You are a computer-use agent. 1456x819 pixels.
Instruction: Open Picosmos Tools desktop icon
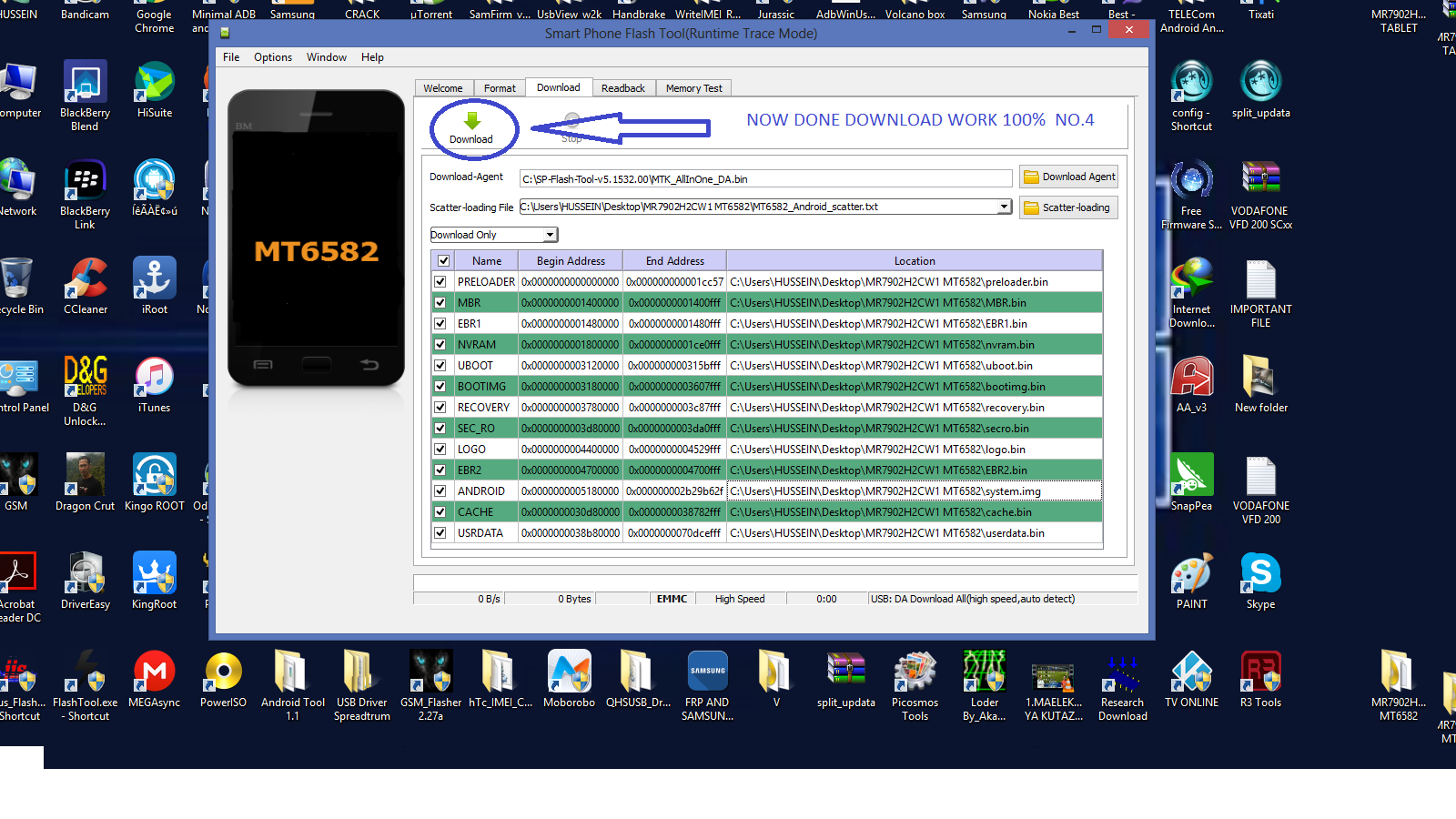click(915, 685)
